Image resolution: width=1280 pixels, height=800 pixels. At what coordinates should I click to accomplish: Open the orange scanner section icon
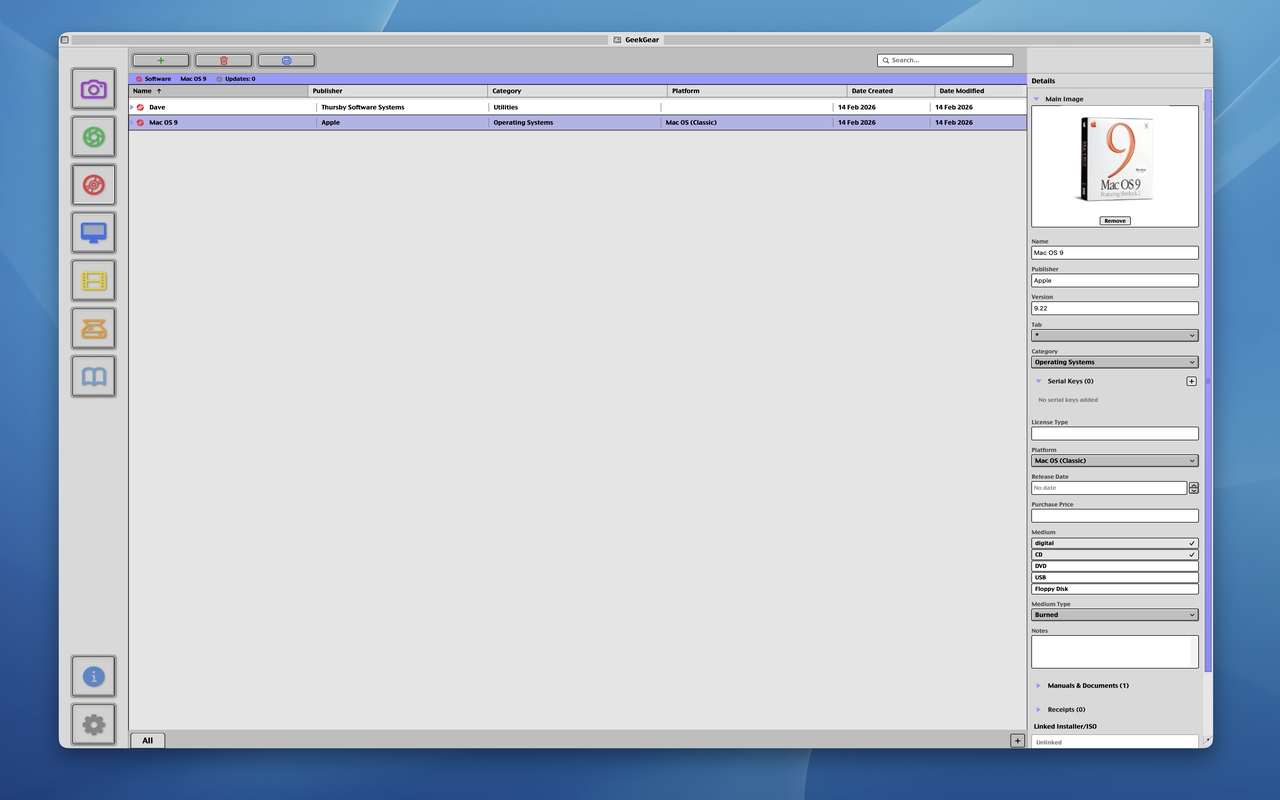[93, 328]
